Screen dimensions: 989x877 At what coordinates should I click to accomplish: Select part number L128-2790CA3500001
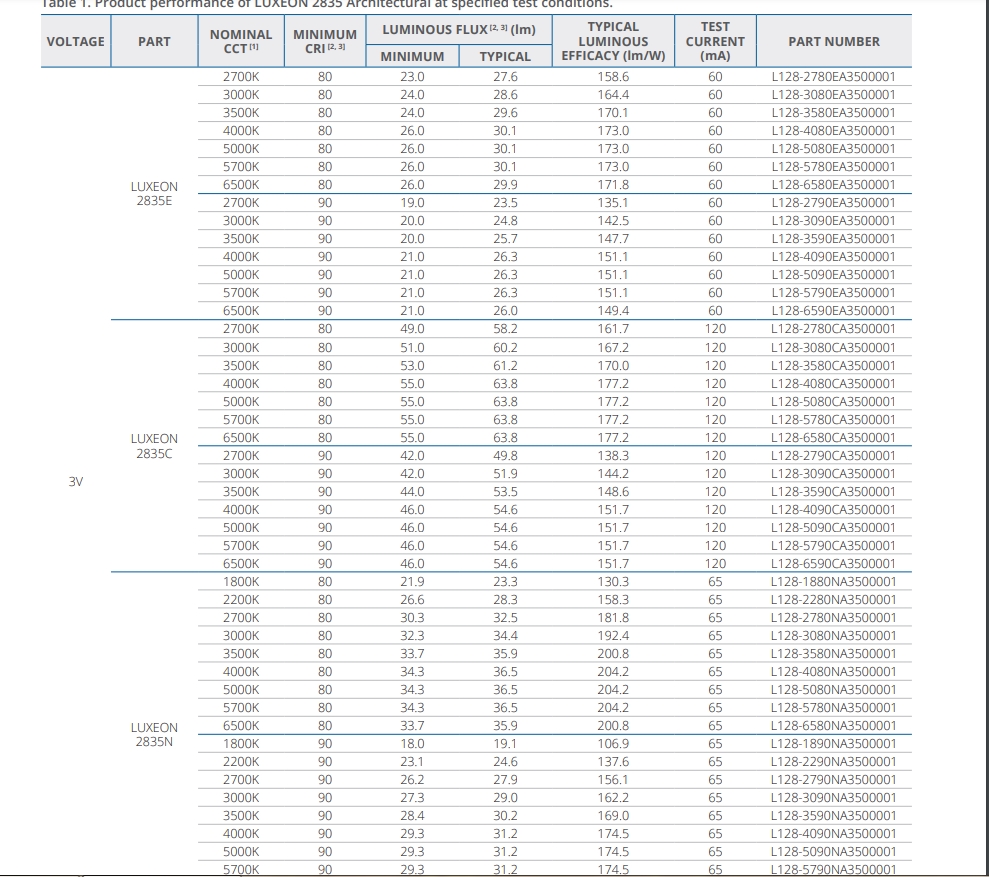click(834, 456)
